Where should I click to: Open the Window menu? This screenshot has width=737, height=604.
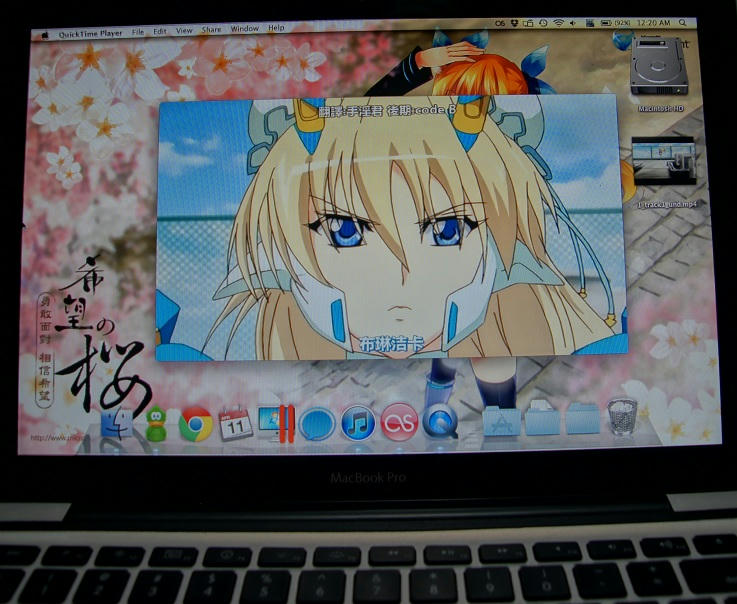(x=244, y=28)
